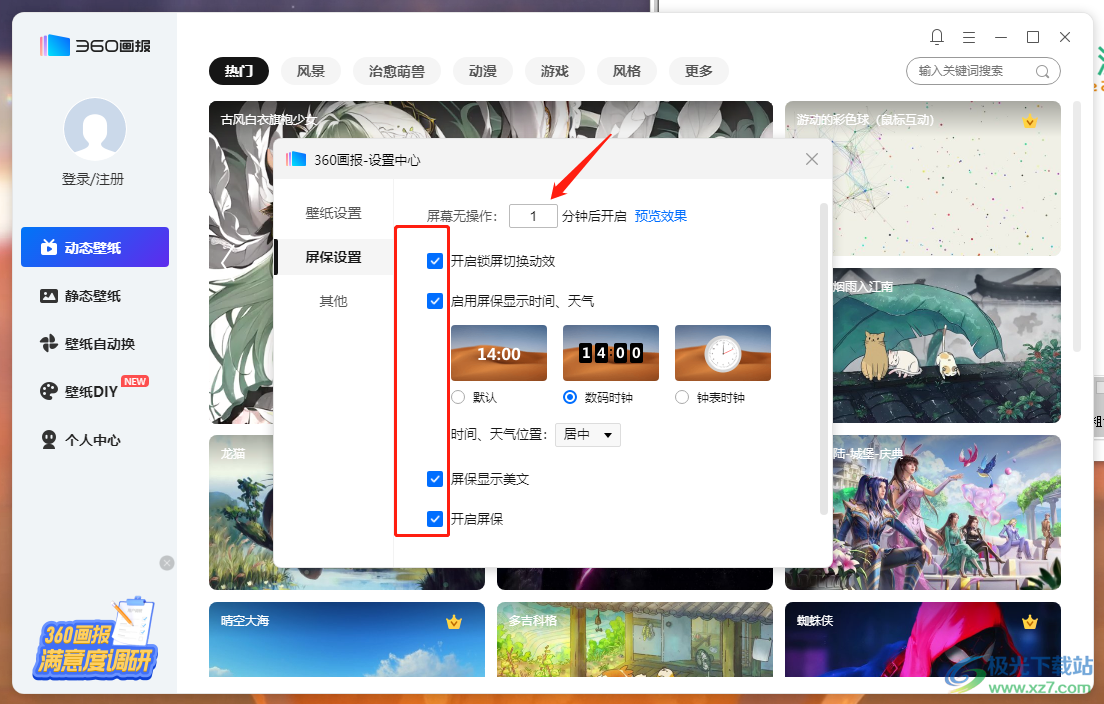Dismiss the sidebar survey banner with small x
Screen dimensions: 1104x704
(x=167, y=562)
